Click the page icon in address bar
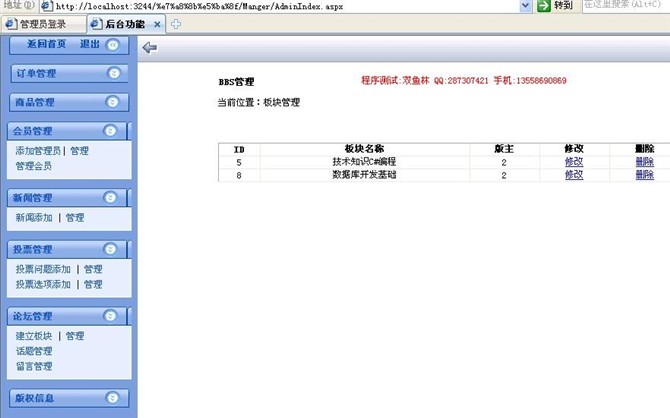670x418 pixels. (47, 6)
